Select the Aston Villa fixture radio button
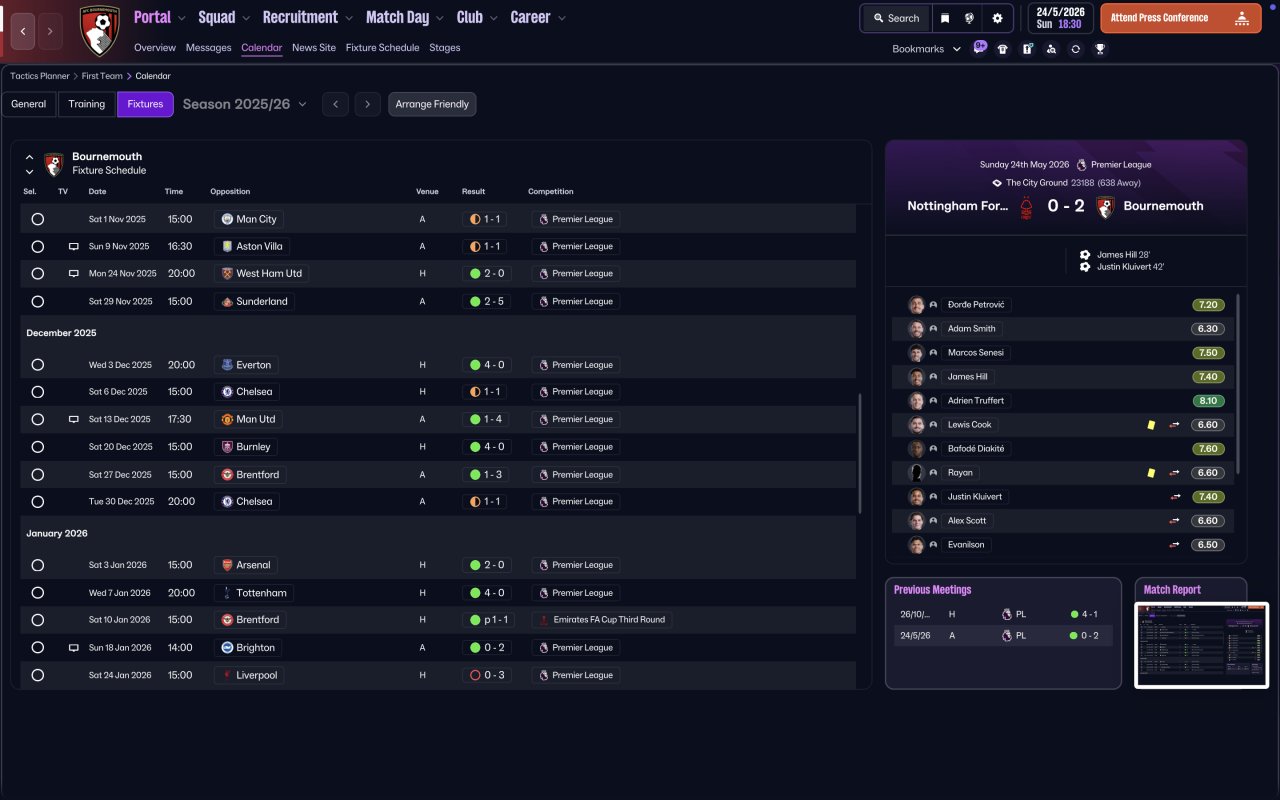The image size is (1280, 800). (38, 246)
